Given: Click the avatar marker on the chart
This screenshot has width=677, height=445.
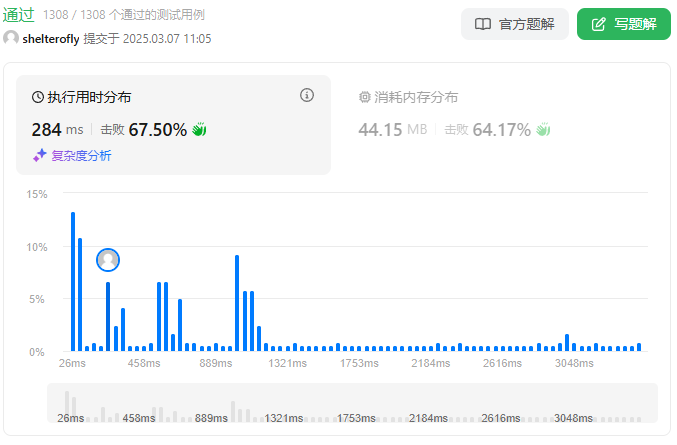Looking at the screenshot, I should tap(108, 260).
